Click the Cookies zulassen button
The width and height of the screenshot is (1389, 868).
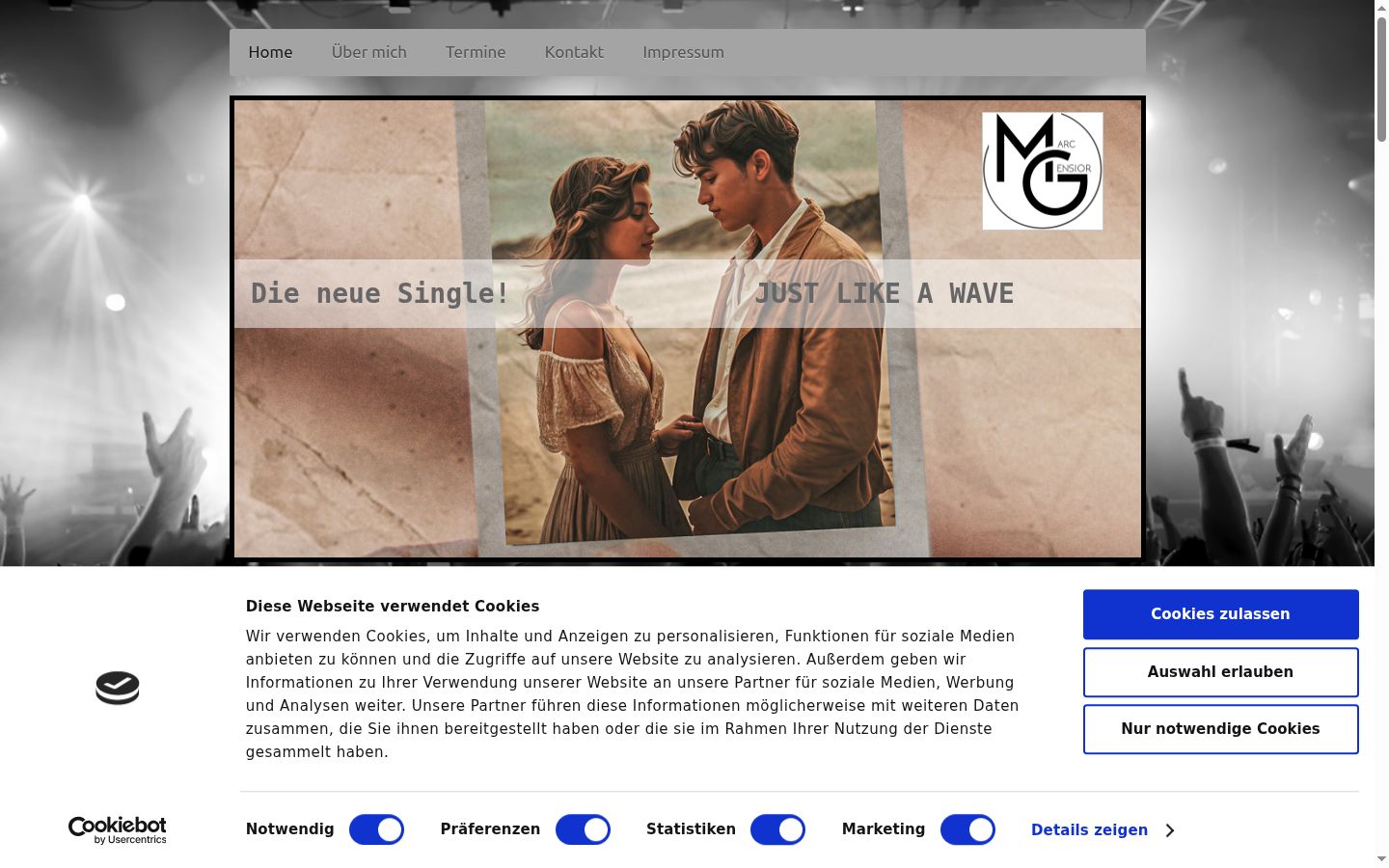pyautogui.click(x=1220, y=614)
